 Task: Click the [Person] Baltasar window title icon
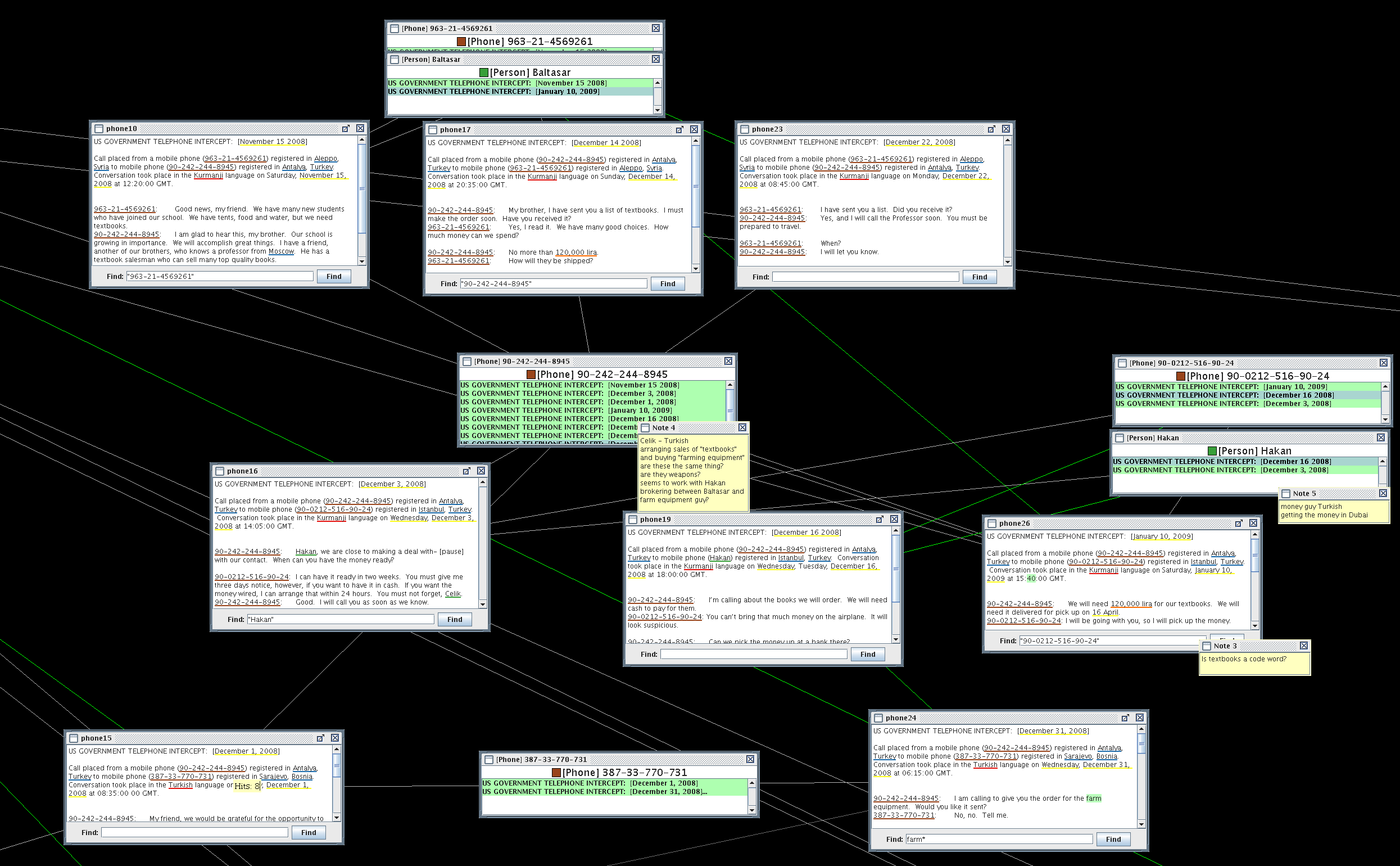click(x=395, y=60)
